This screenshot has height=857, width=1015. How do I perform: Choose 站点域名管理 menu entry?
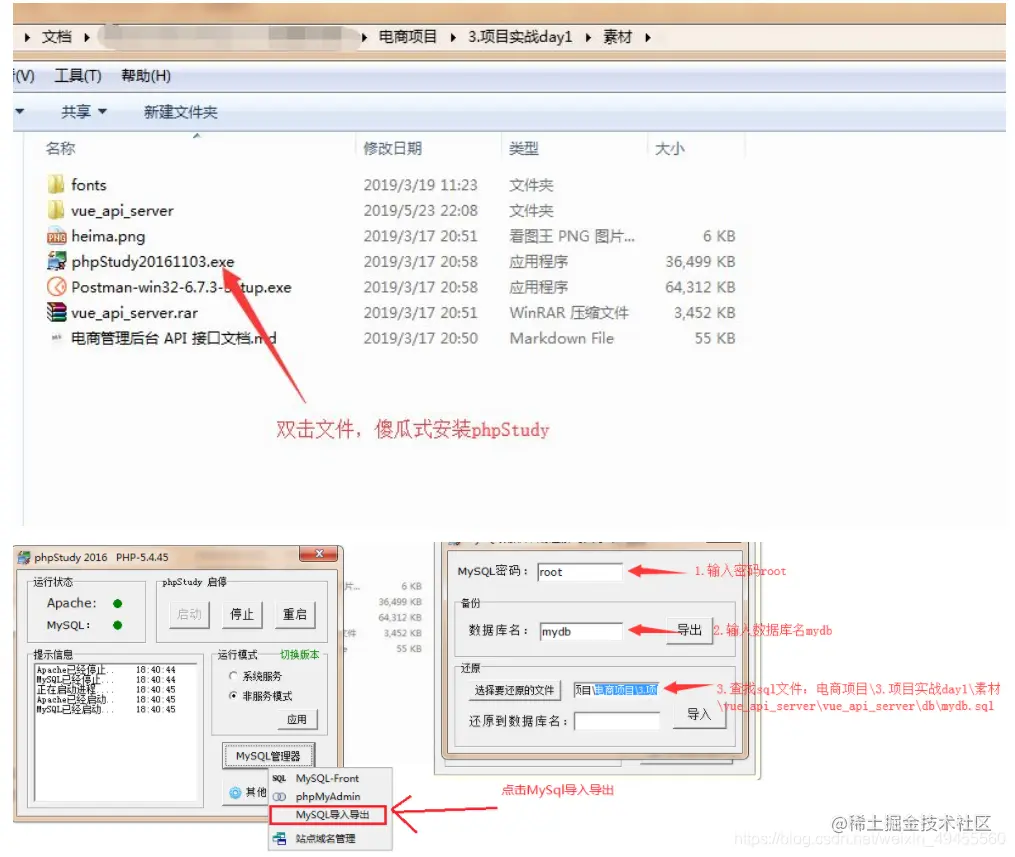tap(325, 839)
